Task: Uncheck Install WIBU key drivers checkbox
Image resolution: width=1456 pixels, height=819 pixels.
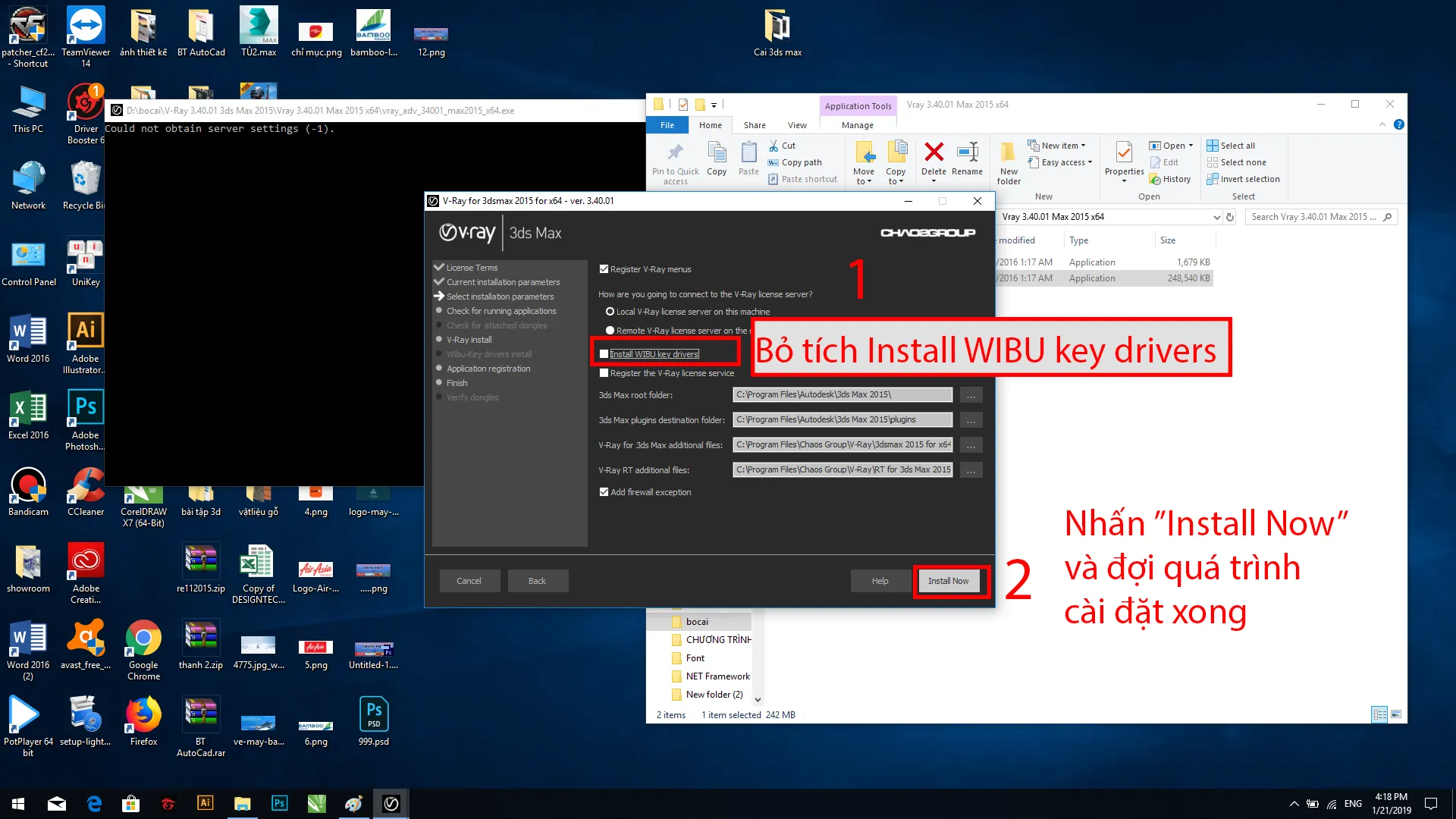Action: pyautogui.click(x=604, y=354)
